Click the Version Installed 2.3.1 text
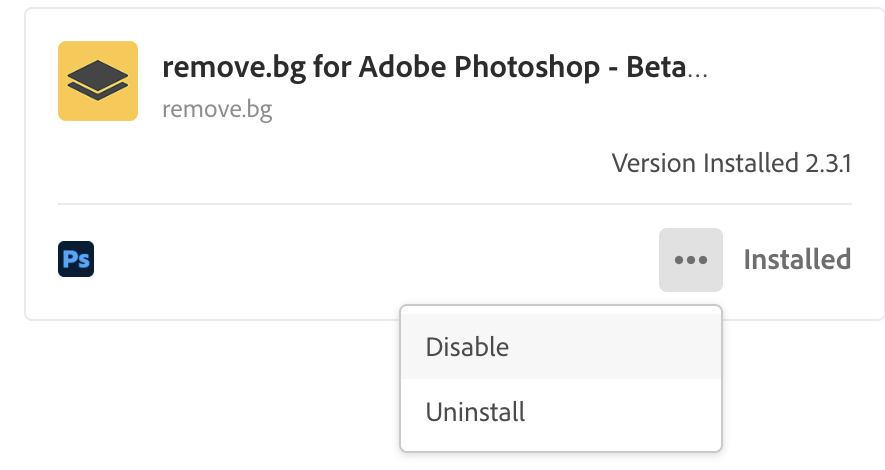Image resolution: width=885 pixels, height=470 pixels. tap(731, 163)
